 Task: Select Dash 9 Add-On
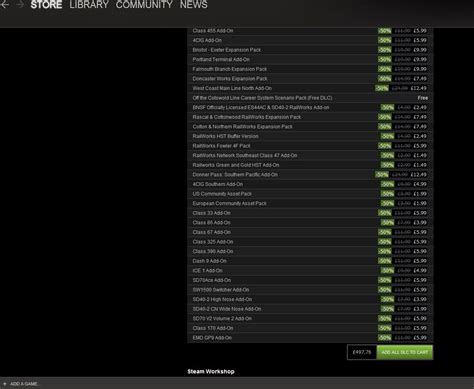(x=310, y=261)
